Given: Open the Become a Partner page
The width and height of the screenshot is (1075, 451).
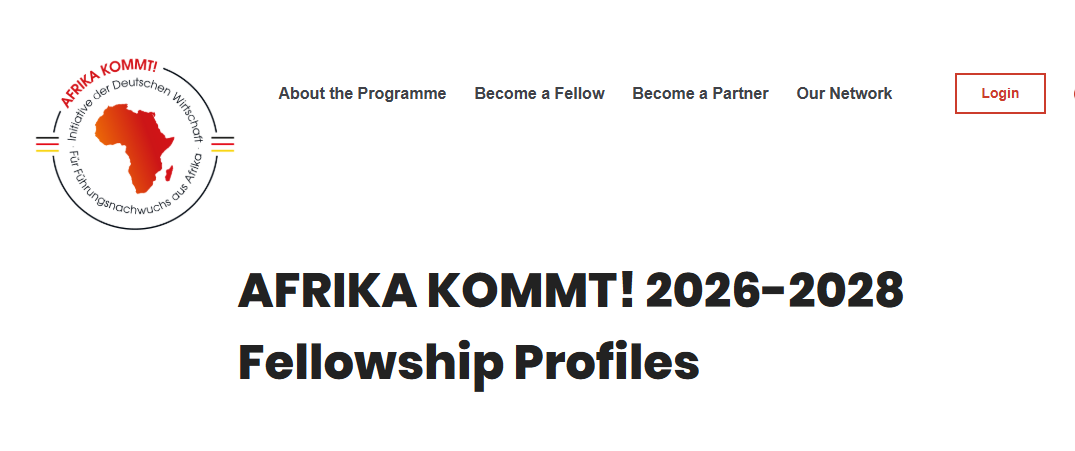Looking at the screenshot, I should 700,93.
